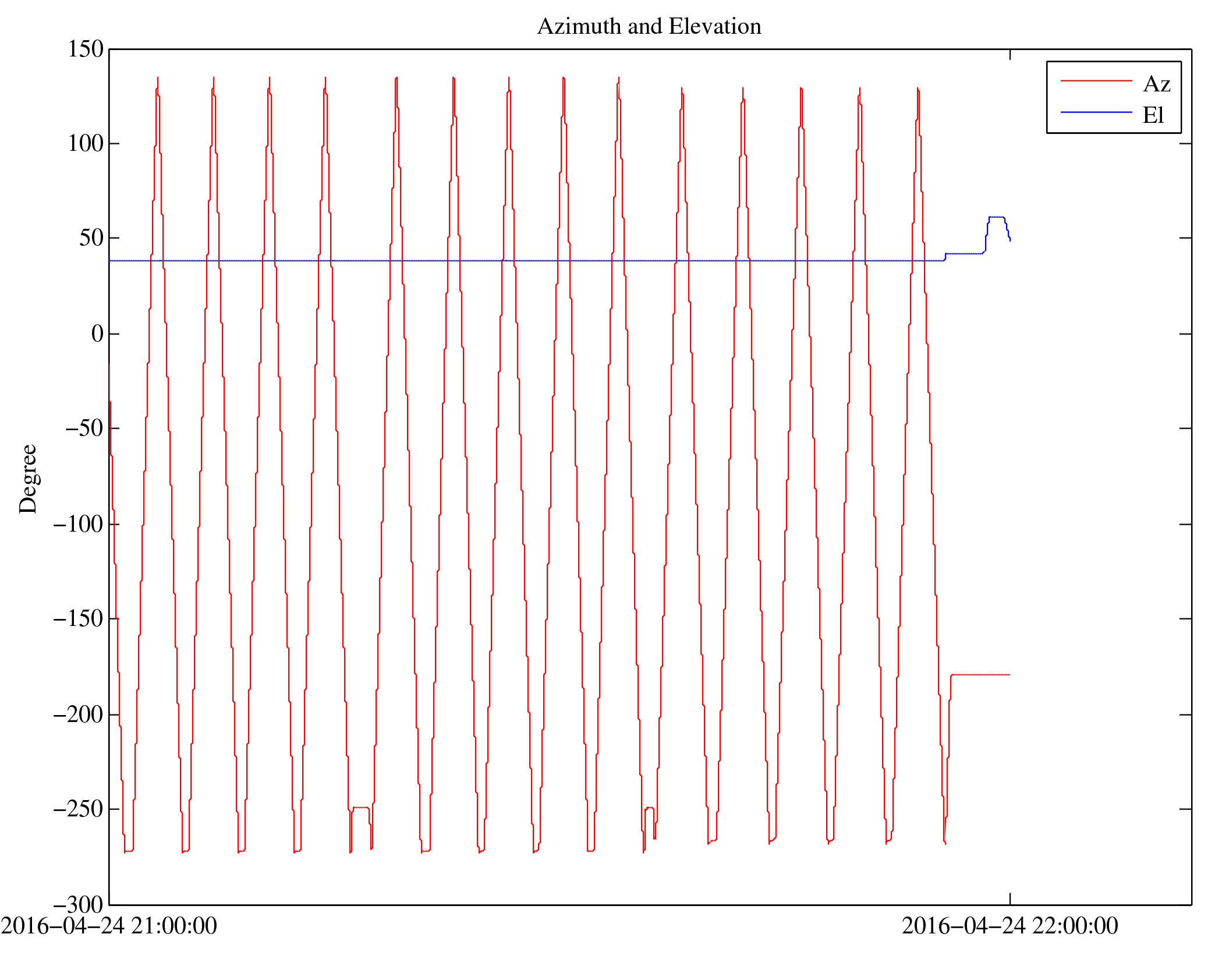The image size is (1208, 980).
Task: Click the 'Degree' y-axis label
Action: pyautogui.click(x=28, y=479)
